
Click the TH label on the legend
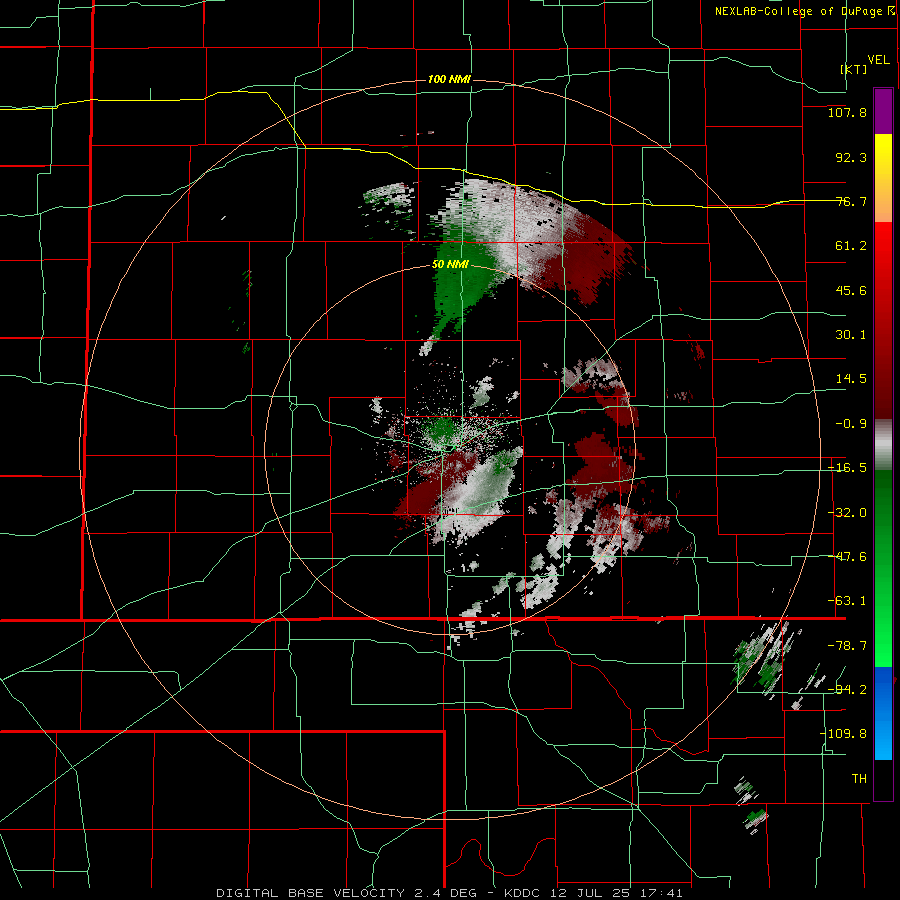pyautogui.click(x=859, y=779)
